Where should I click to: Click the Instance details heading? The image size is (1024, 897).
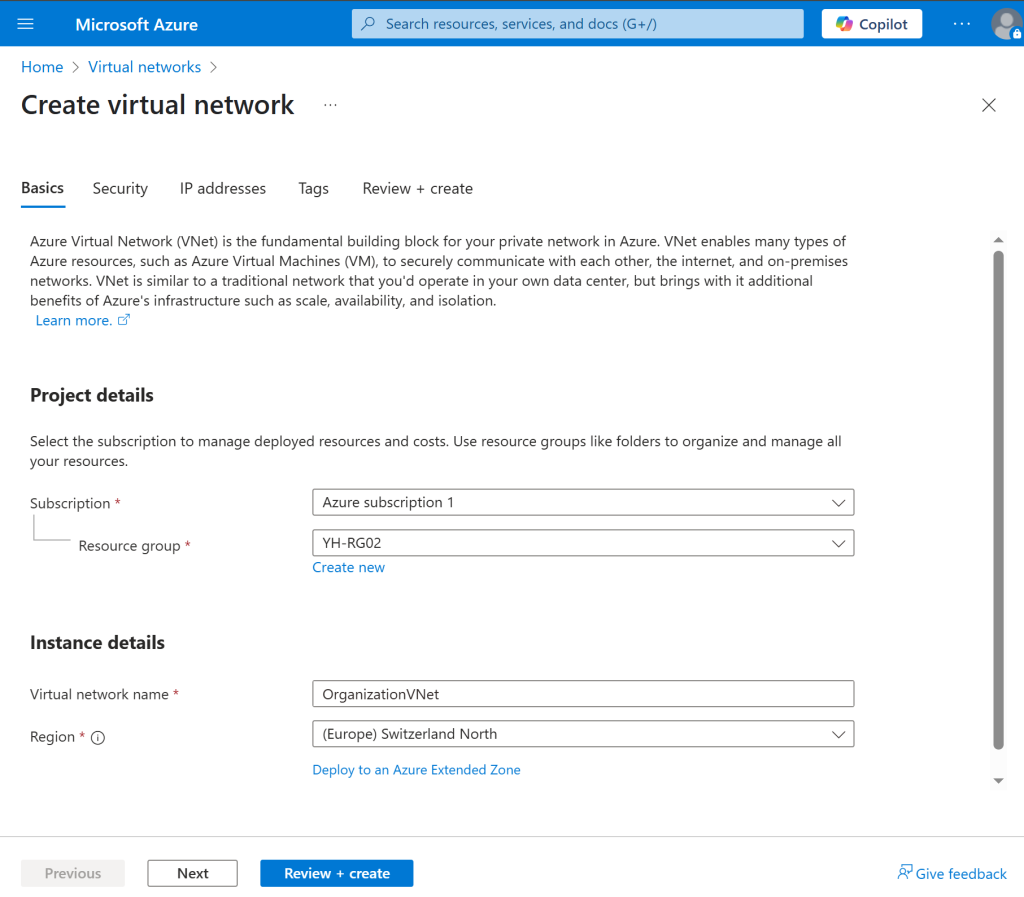pyautogui.click(x=97, y=642)
